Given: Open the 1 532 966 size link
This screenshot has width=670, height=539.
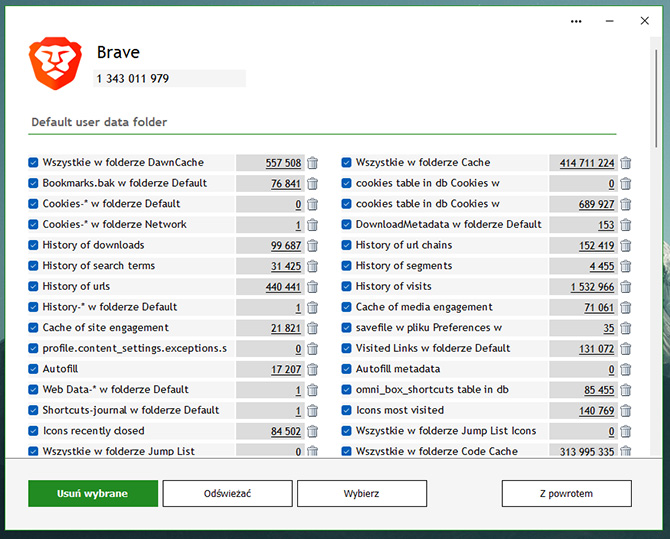Looking at the screenshot, I should click(x=592, y=287).
